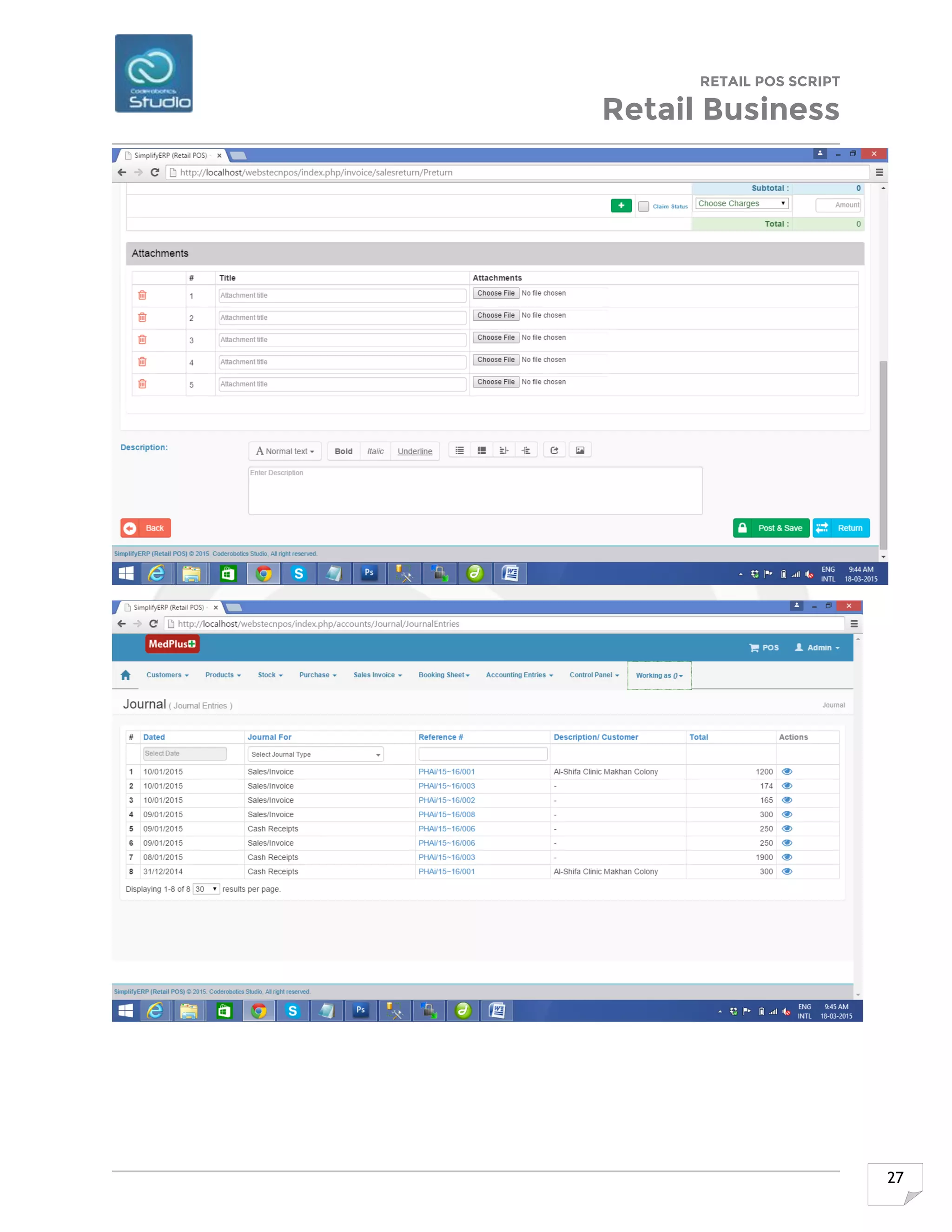The image size is (952, 1232).
Task: Click the Post & Save button
Action: [771, 528]
